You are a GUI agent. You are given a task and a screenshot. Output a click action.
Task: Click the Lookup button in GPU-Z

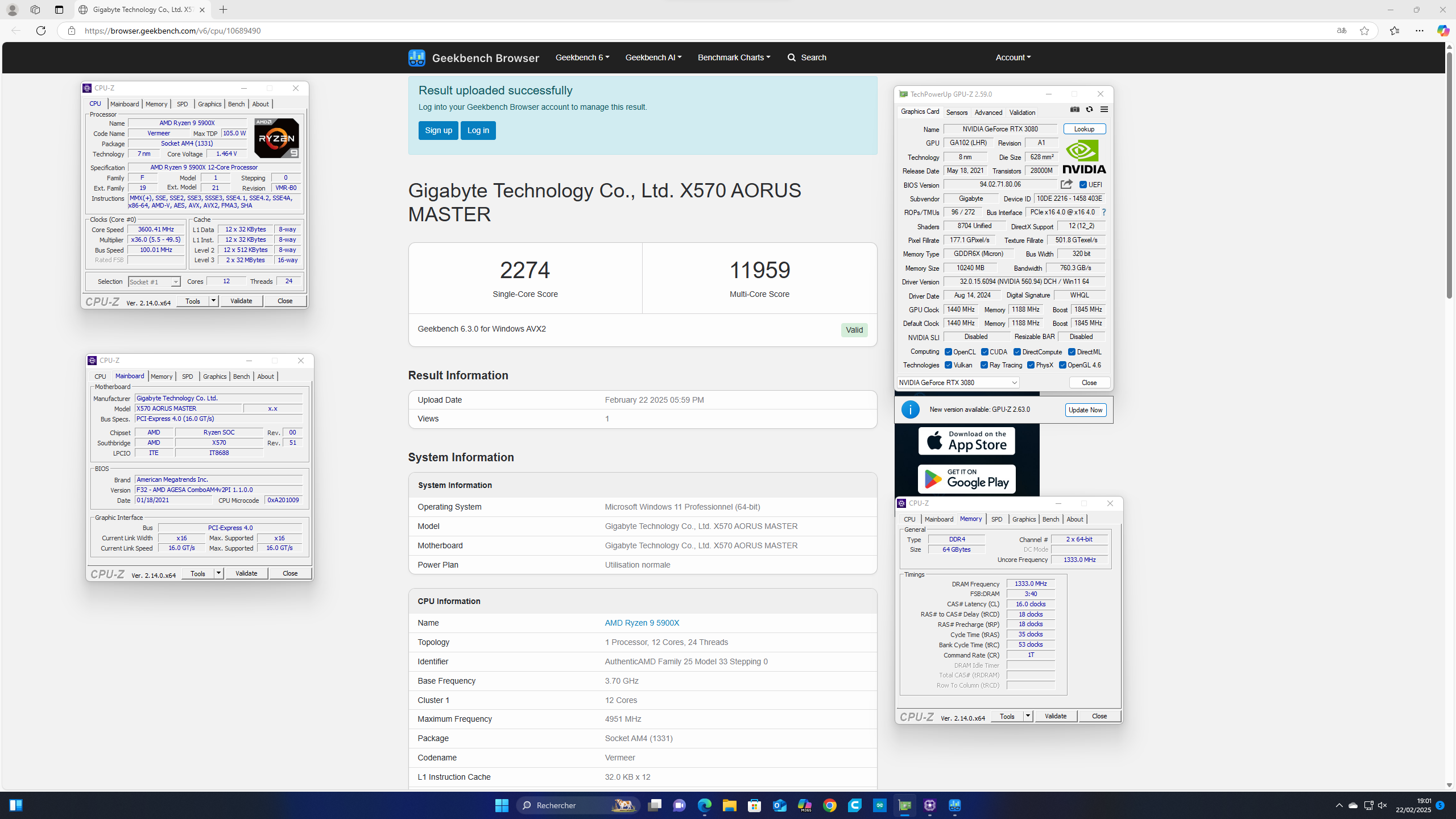(x=1085, y=129)
